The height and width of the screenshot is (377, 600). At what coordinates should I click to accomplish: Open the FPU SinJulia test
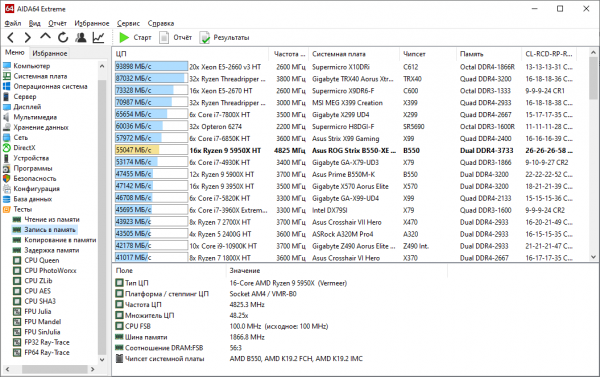tap(42, 332)
